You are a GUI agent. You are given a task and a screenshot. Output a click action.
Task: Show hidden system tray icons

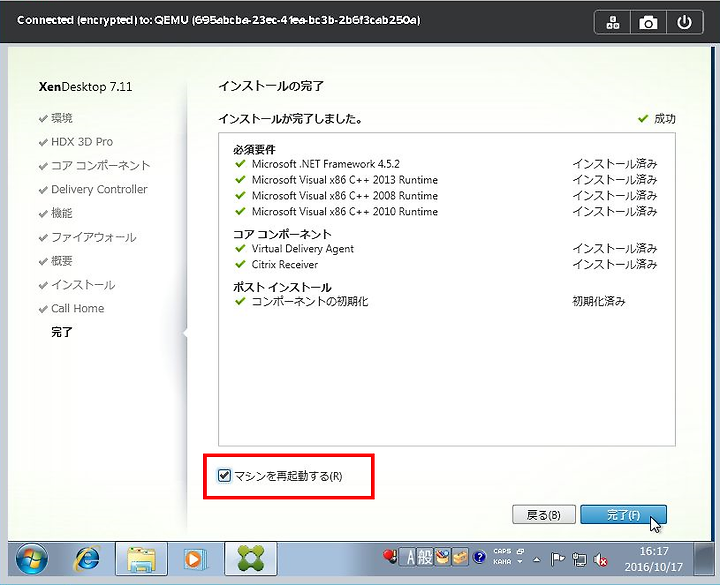[536, 559]
